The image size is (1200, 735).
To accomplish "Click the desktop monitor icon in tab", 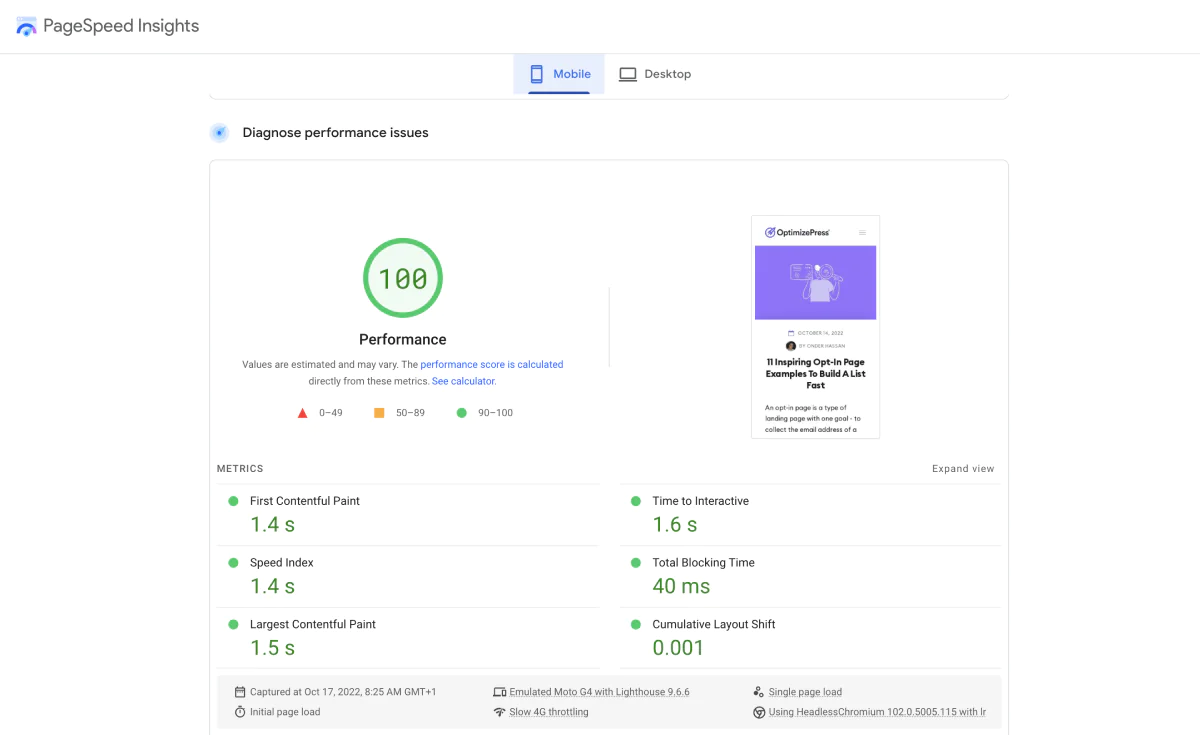I will pos(627,74).
